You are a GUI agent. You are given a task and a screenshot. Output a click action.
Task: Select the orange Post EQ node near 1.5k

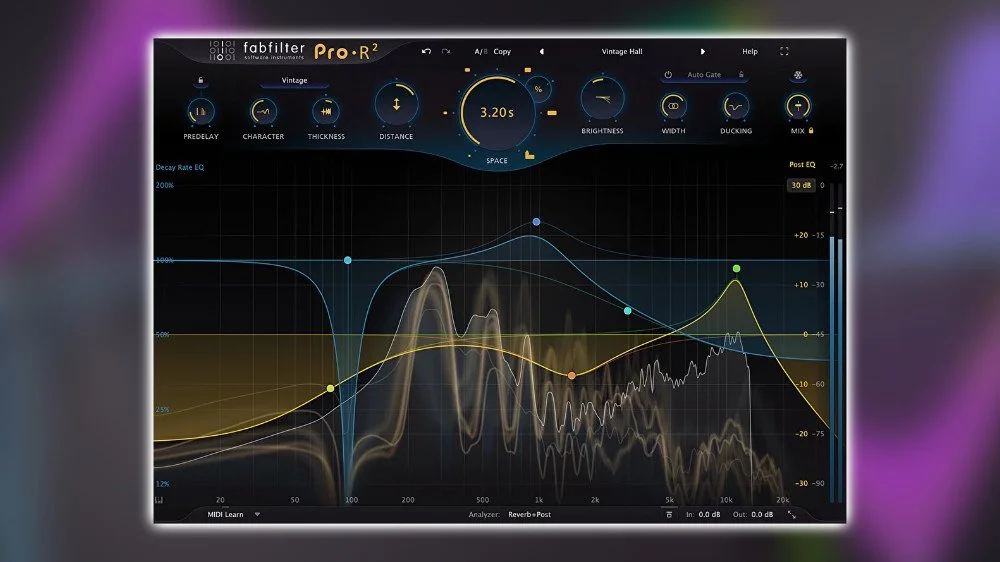coord(572,376)
